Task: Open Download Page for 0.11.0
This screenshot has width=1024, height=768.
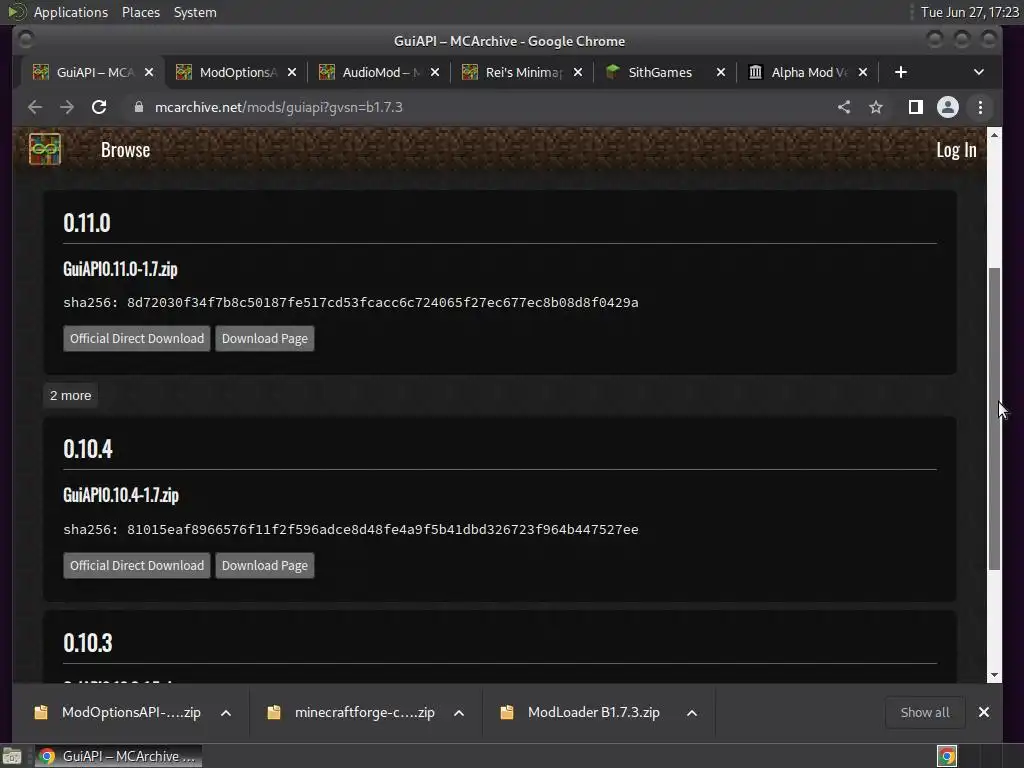Action: (264, 338)
